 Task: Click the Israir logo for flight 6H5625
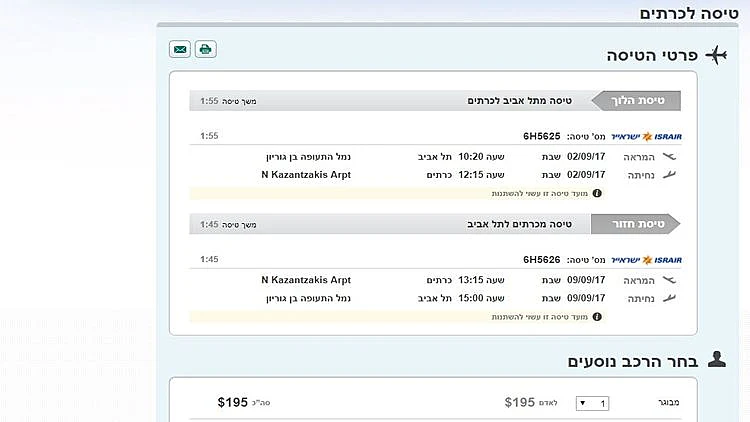point(661,136)
